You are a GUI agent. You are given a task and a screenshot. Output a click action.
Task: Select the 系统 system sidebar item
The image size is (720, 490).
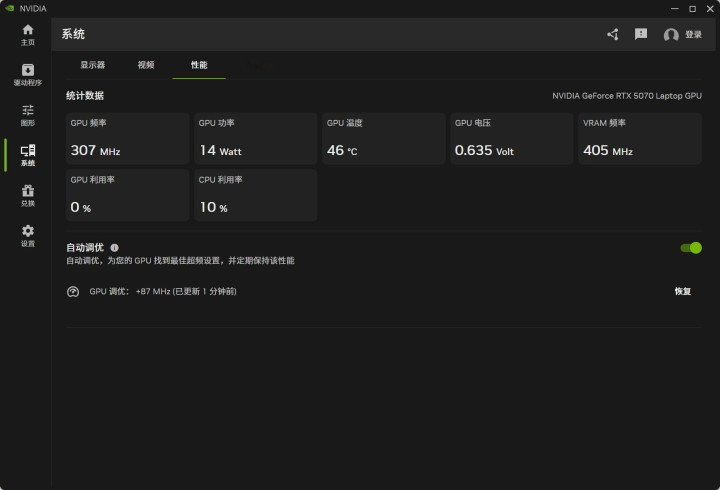[28, 155]
